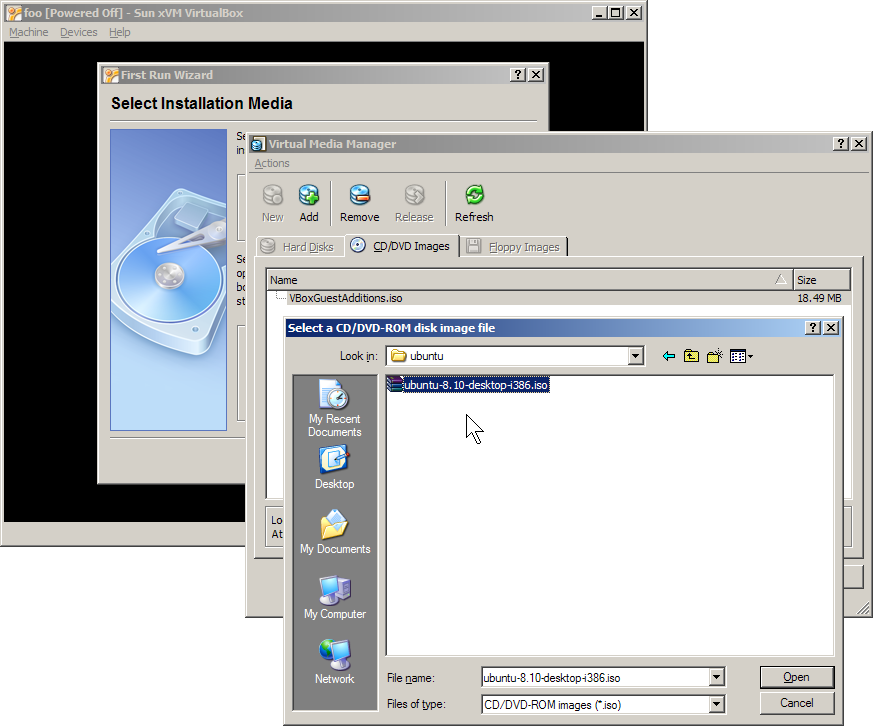Viewport: 873px width, 726px height.
Task: Sort by the Size column header
Action: click(x=821, y=279)
